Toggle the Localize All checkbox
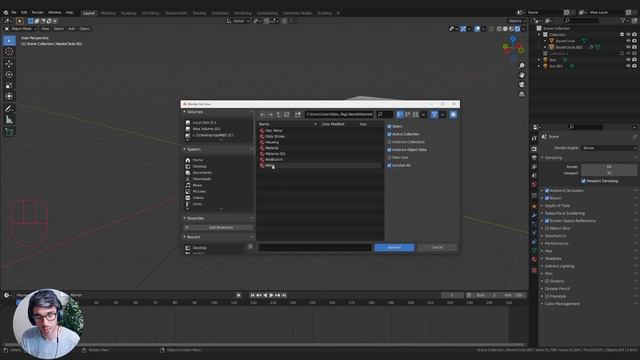640x360 pixels. point(389,165)
